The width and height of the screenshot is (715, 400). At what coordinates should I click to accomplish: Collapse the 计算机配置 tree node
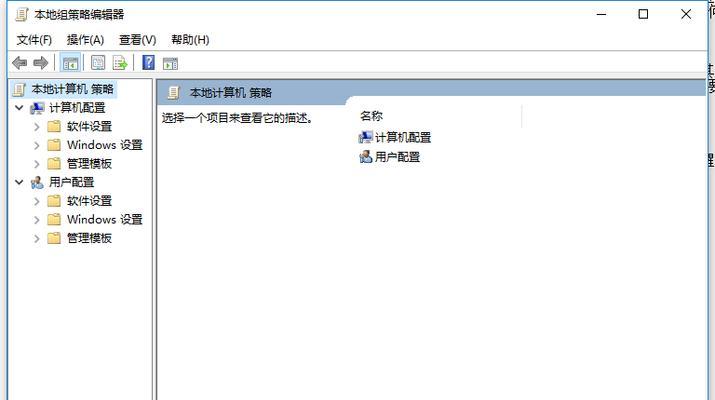pos(19,108)
